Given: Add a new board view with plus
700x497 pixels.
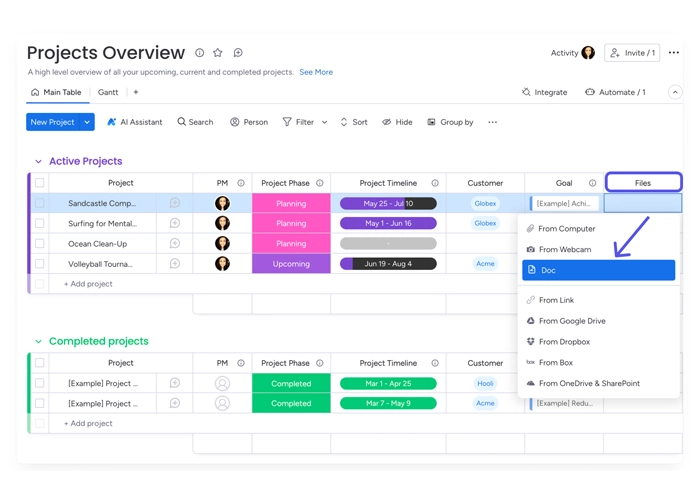Looking at the screenshot, I should coord(136,92).
